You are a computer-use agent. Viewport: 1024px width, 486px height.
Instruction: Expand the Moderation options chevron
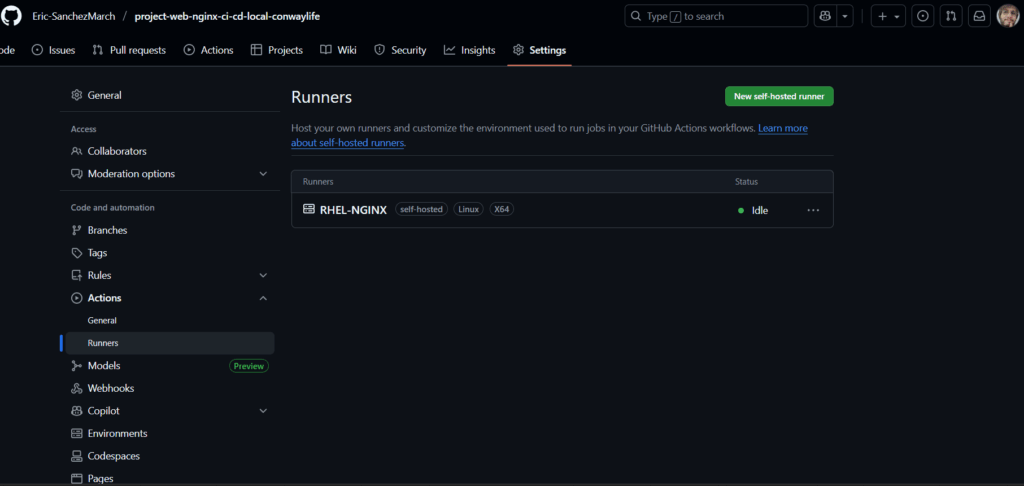click(263, 174)
